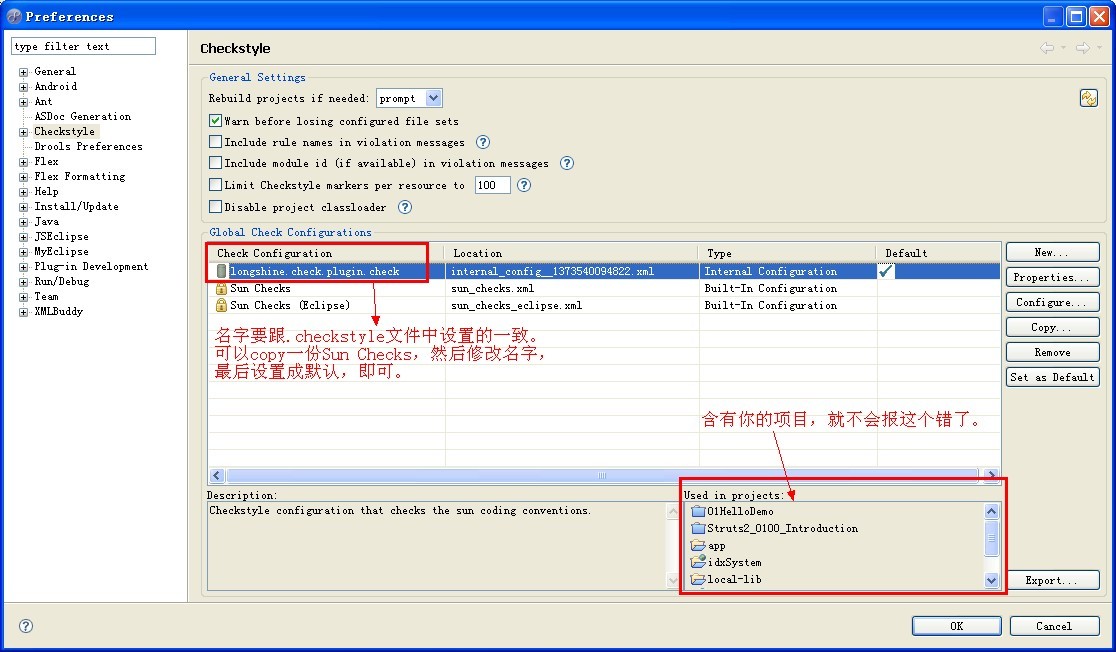Select Checkstyle in the preferences tree

point(65,132)
